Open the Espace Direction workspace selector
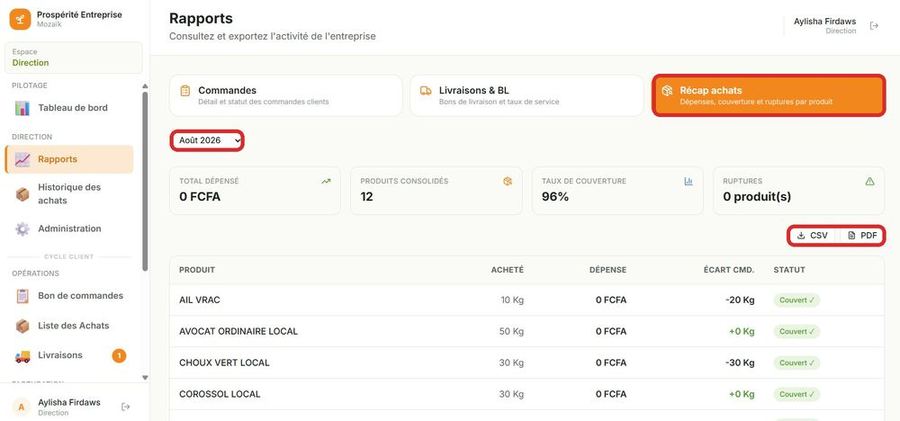900x421 pixels. point(73,57)
